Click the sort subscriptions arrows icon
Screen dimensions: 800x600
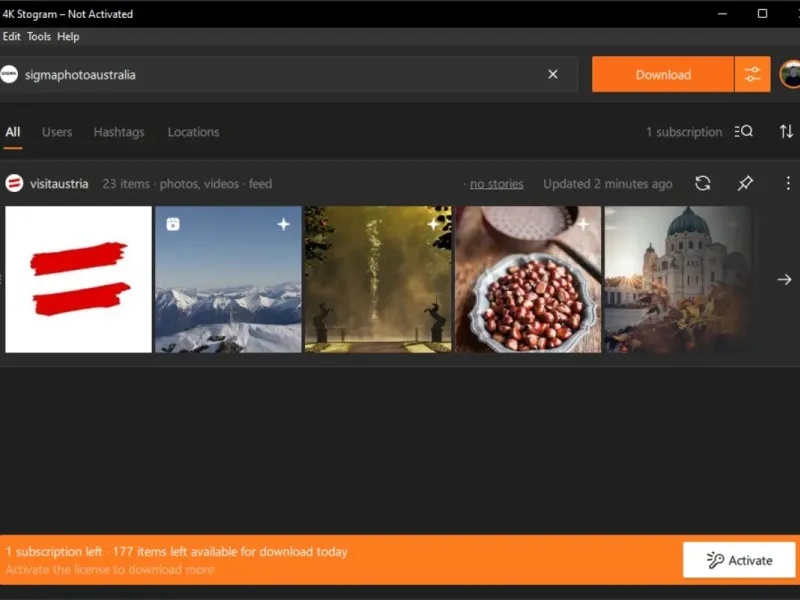coord(786,132)
